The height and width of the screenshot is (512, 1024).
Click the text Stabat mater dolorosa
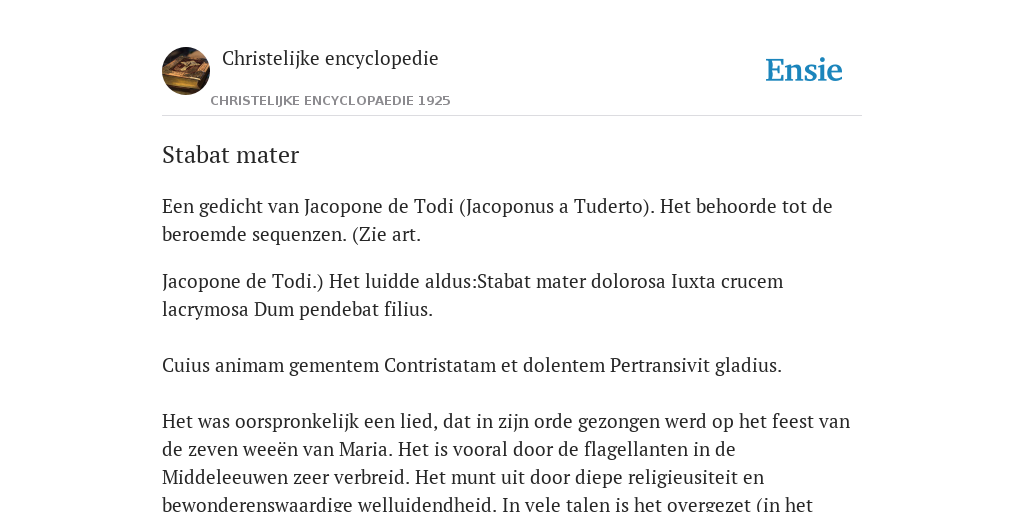point(572,281)
